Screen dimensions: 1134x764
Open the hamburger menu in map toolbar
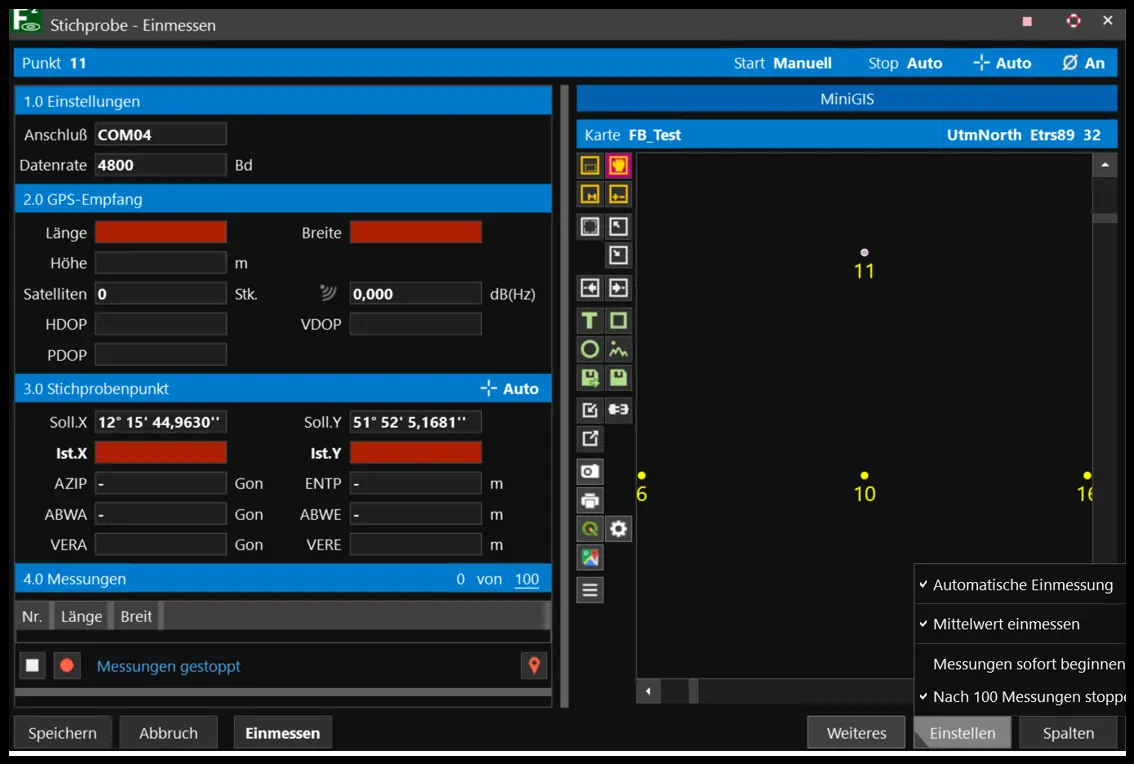click(590, 590)
